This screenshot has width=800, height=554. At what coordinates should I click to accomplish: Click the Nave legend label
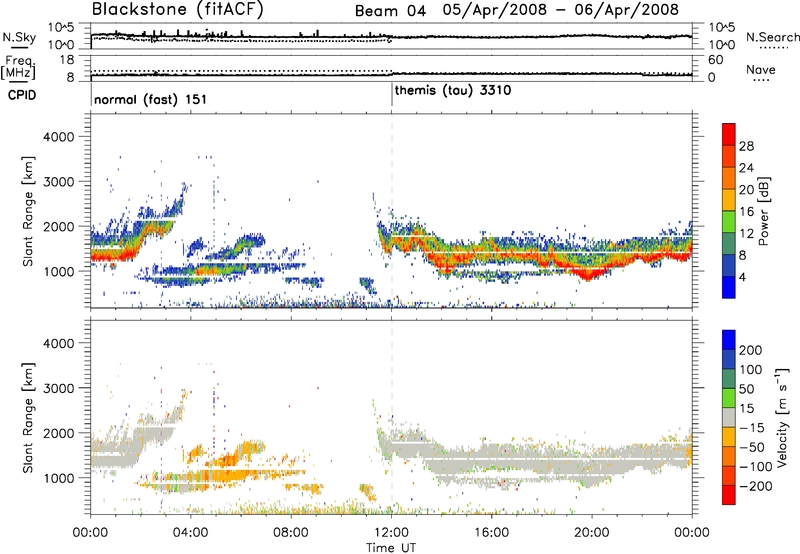pos(761,70)
